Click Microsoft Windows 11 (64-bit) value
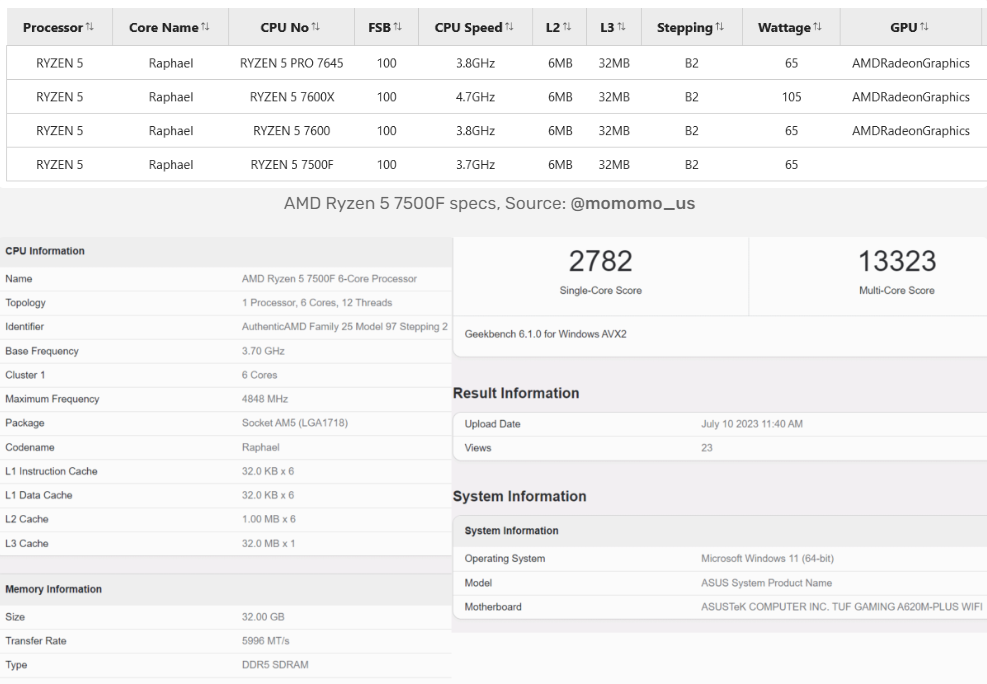The height and width of the screenshot is (684, 987). 767,559
